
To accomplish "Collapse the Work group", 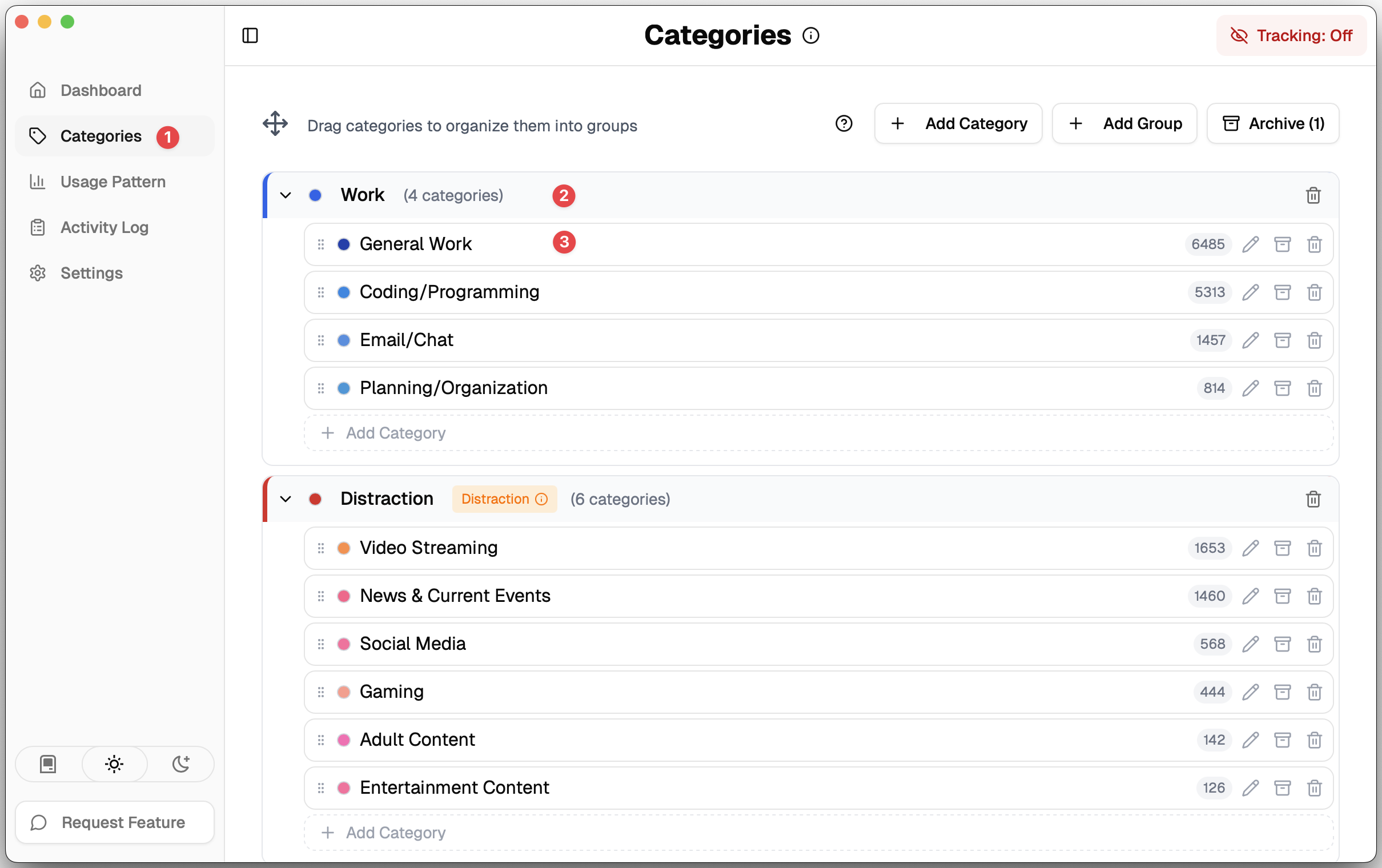I will pos(285,195).
